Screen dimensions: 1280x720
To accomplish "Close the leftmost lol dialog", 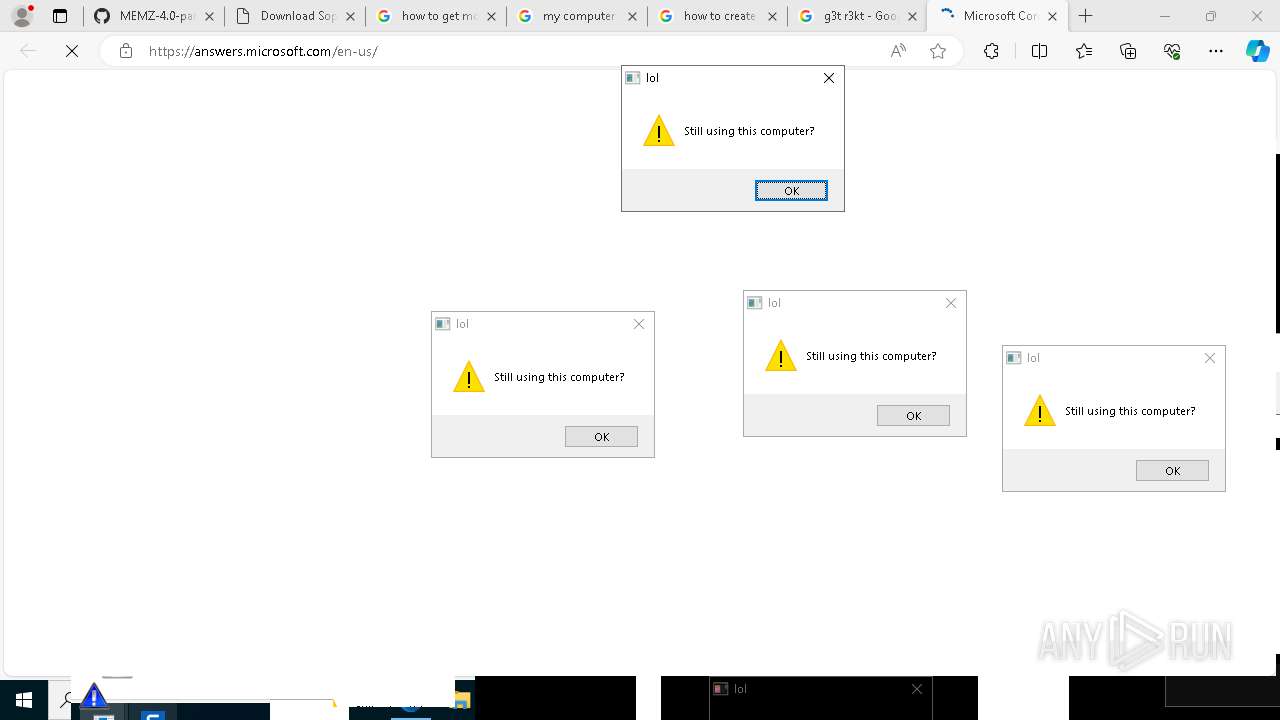I will 639,324.
